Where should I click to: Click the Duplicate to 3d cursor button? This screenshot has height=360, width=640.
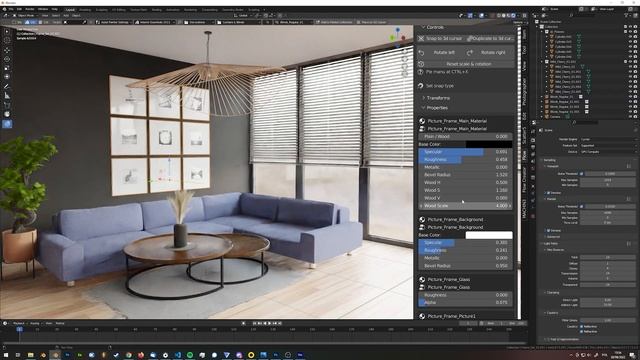(490, 38)
